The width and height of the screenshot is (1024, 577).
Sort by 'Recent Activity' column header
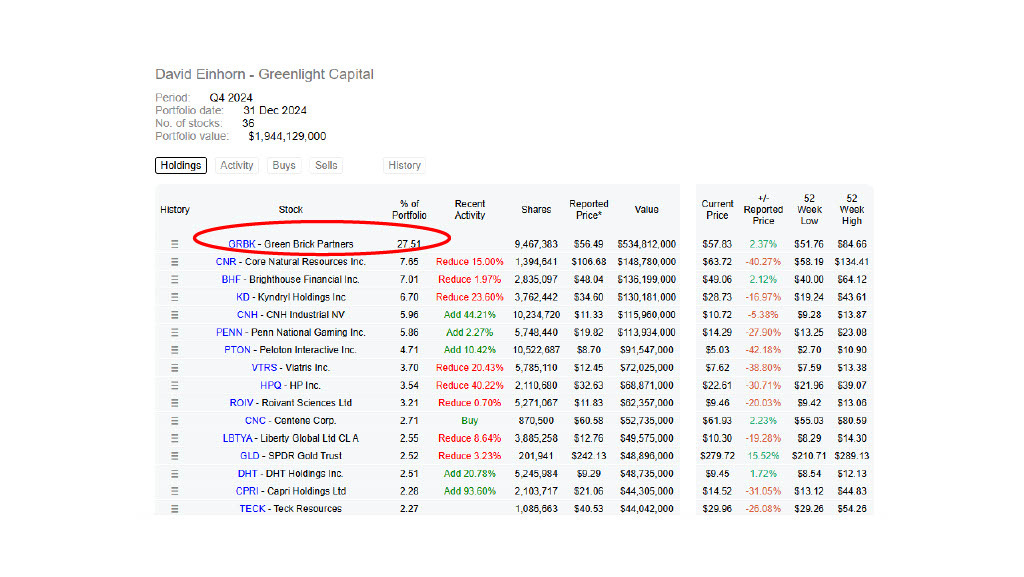[x=470, y=210]
